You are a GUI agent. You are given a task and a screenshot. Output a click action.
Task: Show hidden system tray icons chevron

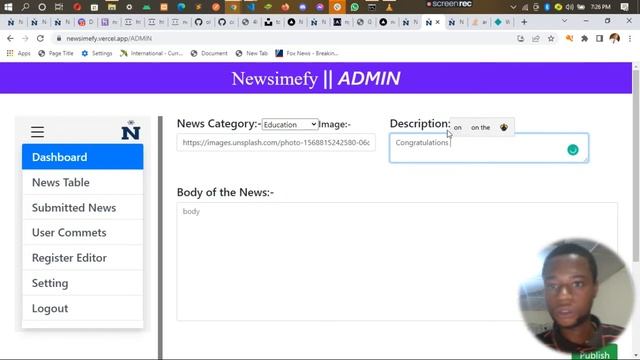coord(513,7)
